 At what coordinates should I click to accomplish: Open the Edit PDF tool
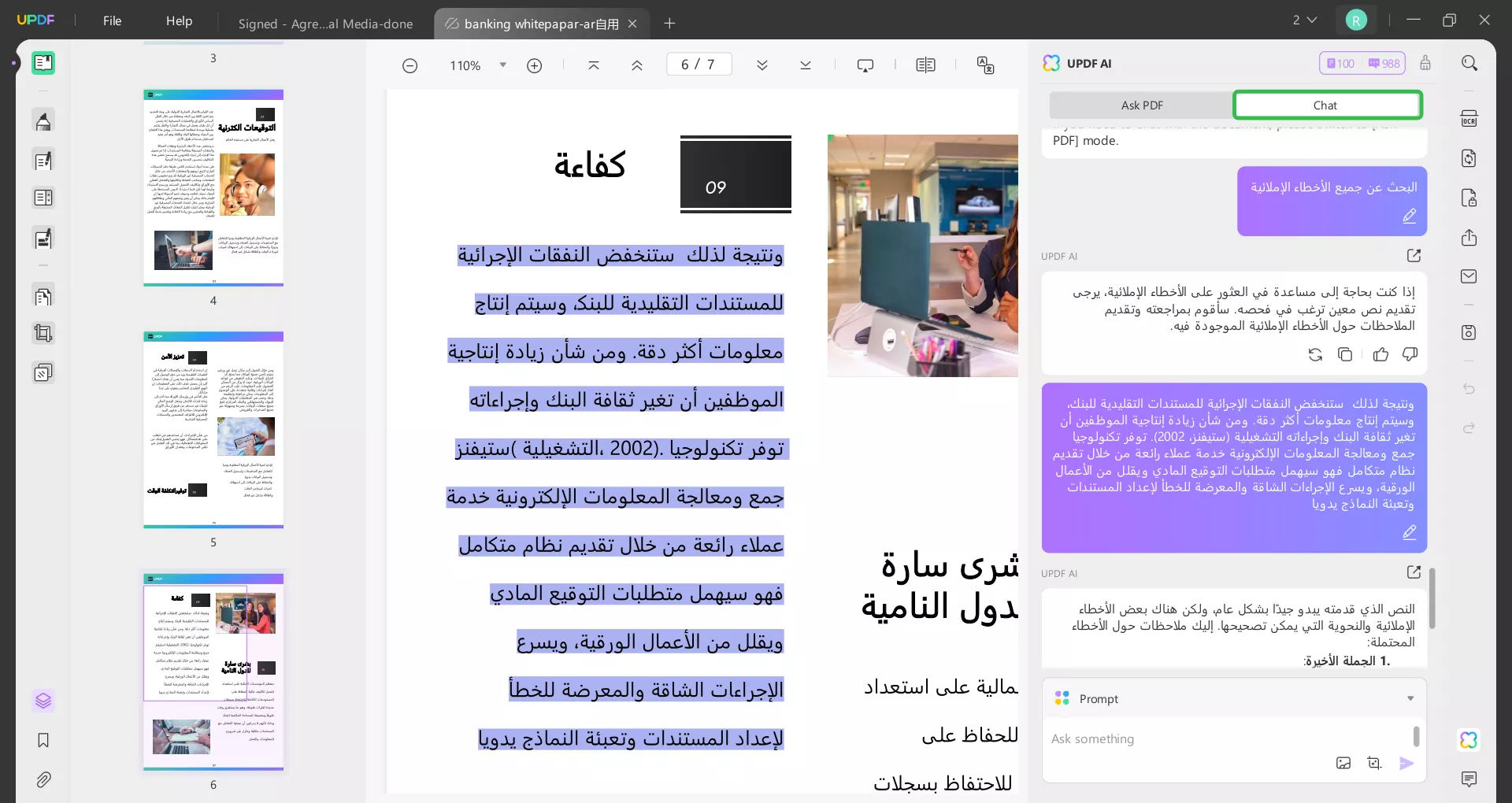(43, 160)
